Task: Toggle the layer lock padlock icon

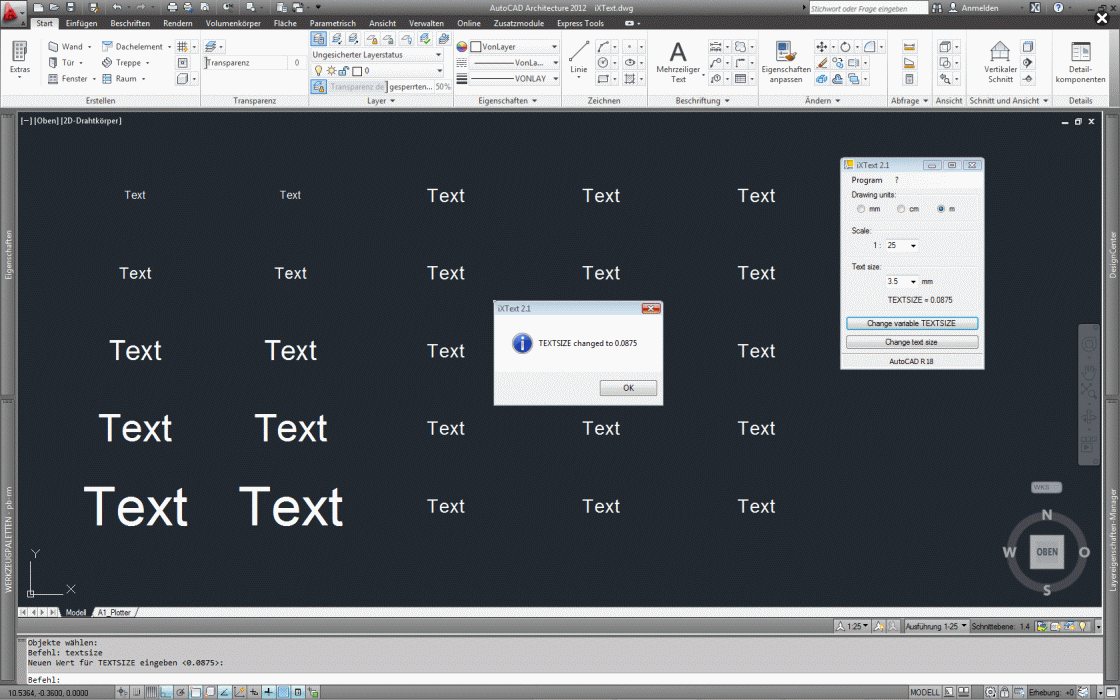Action: coord(344,71)
